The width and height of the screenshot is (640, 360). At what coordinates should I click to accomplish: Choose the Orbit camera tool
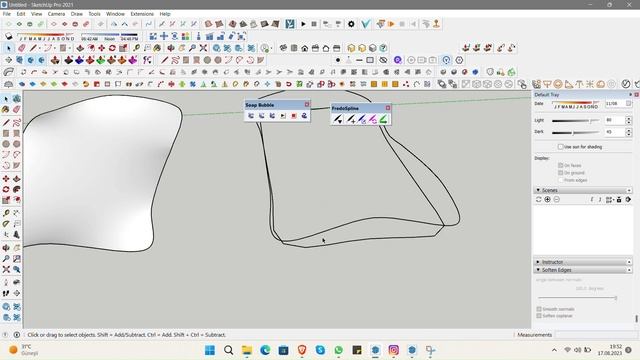(x=171, y=48)
